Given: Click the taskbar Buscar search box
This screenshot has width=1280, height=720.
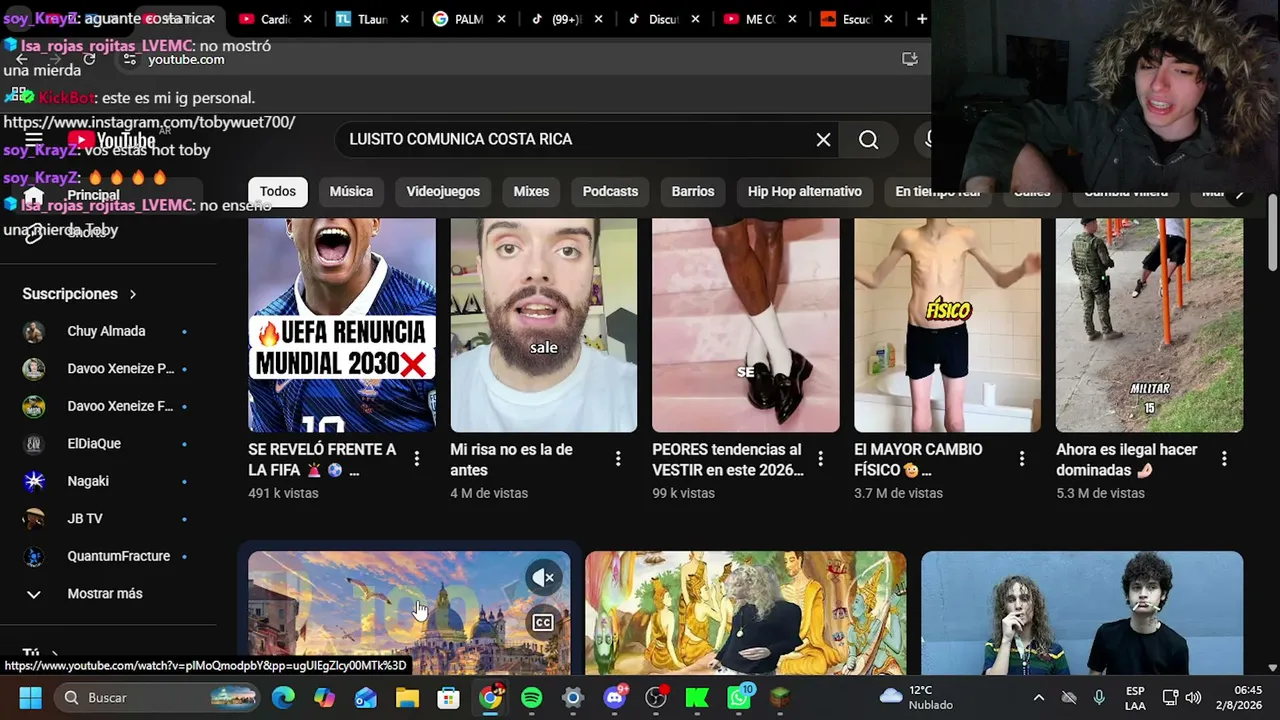Looking at the screenshot, I should 158,698.
